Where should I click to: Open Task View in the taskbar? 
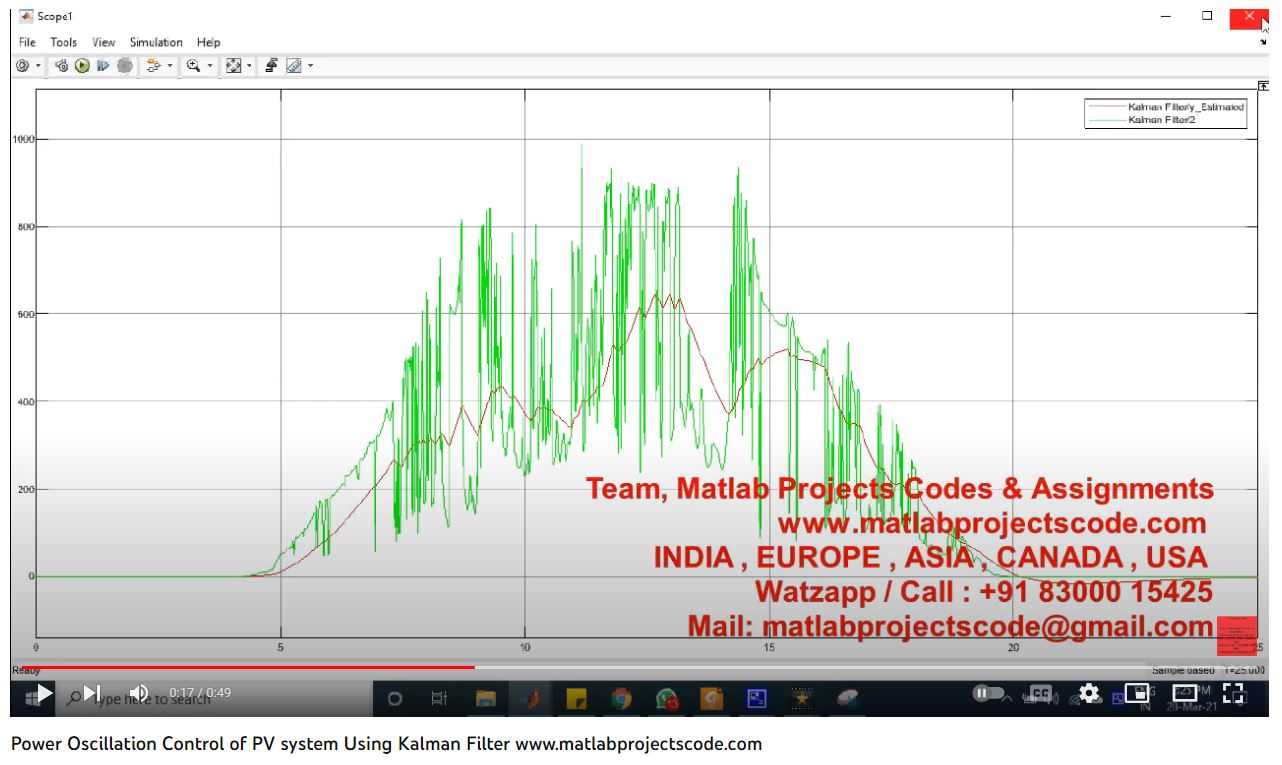(439, 699)
